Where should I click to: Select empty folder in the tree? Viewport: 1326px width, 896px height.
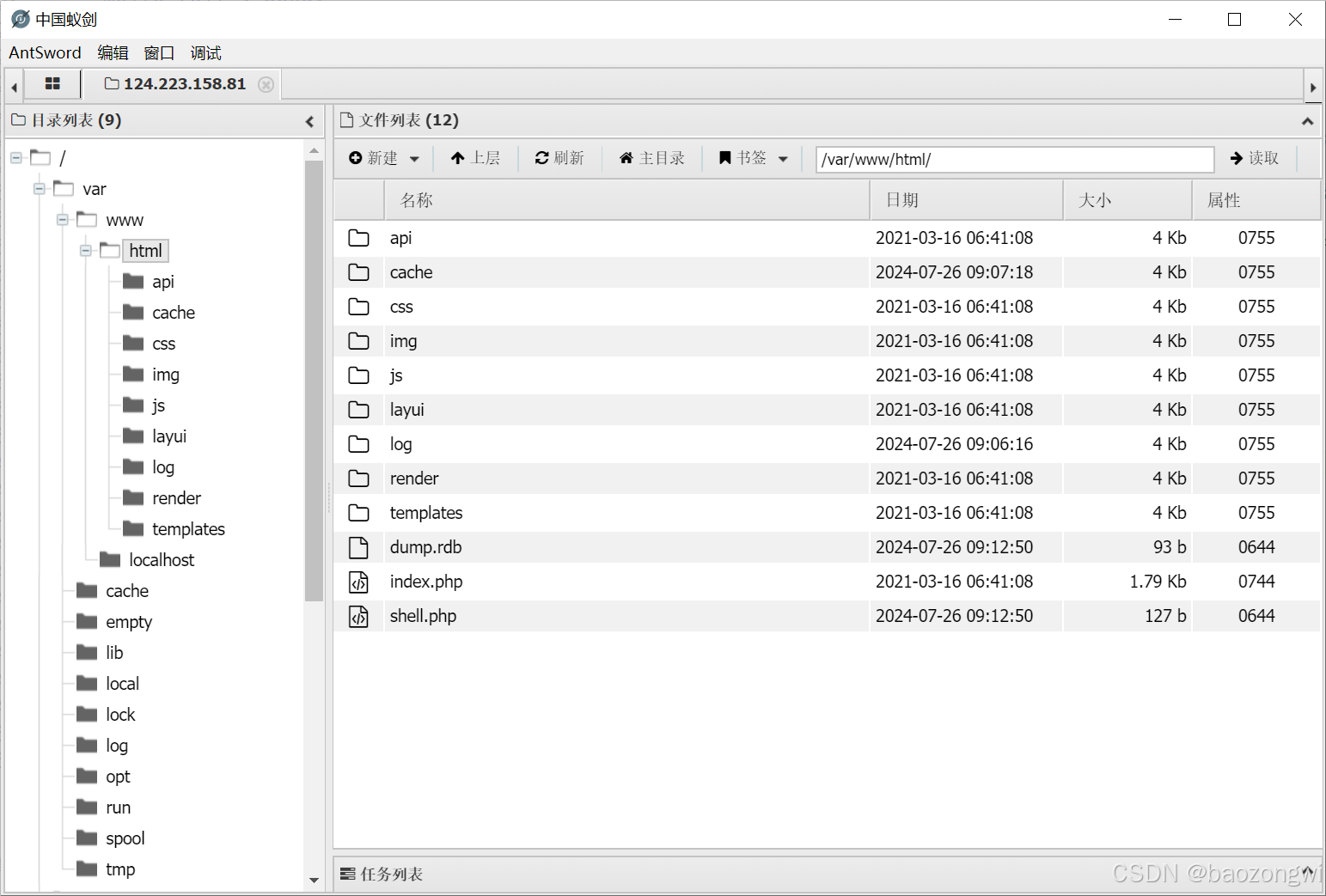[129, 622]
